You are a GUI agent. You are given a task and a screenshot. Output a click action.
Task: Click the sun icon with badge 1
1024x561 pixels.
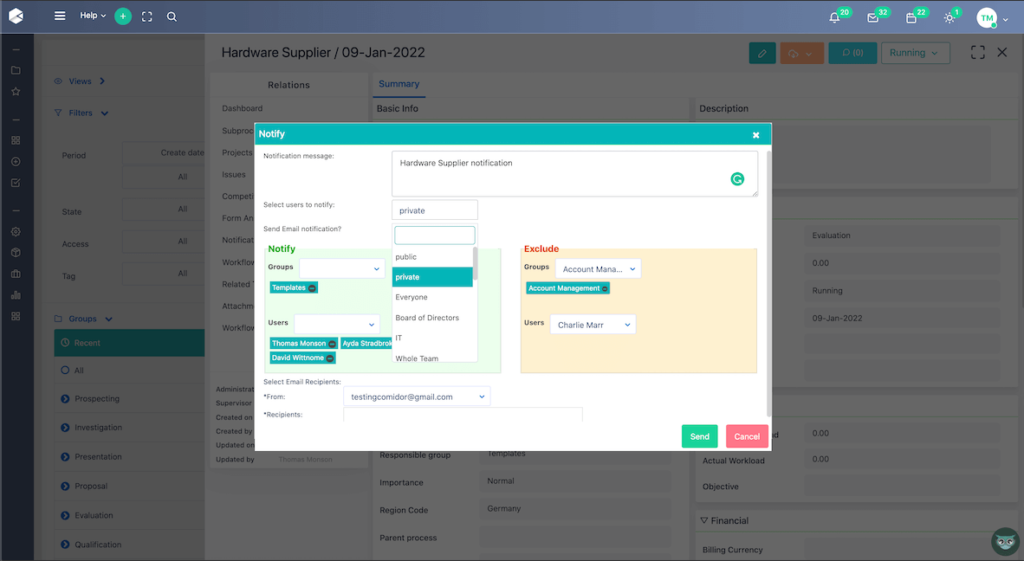[x=950, y=18]
